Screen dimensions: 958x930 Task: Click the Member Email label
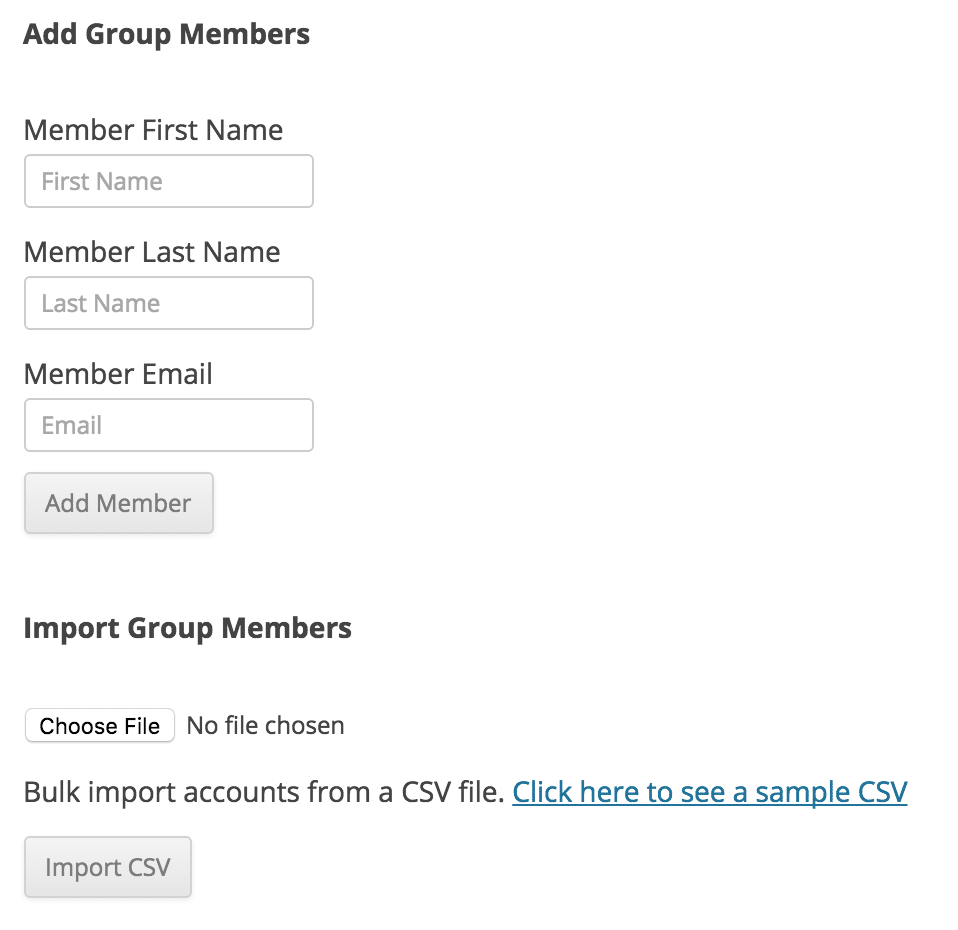117,374
